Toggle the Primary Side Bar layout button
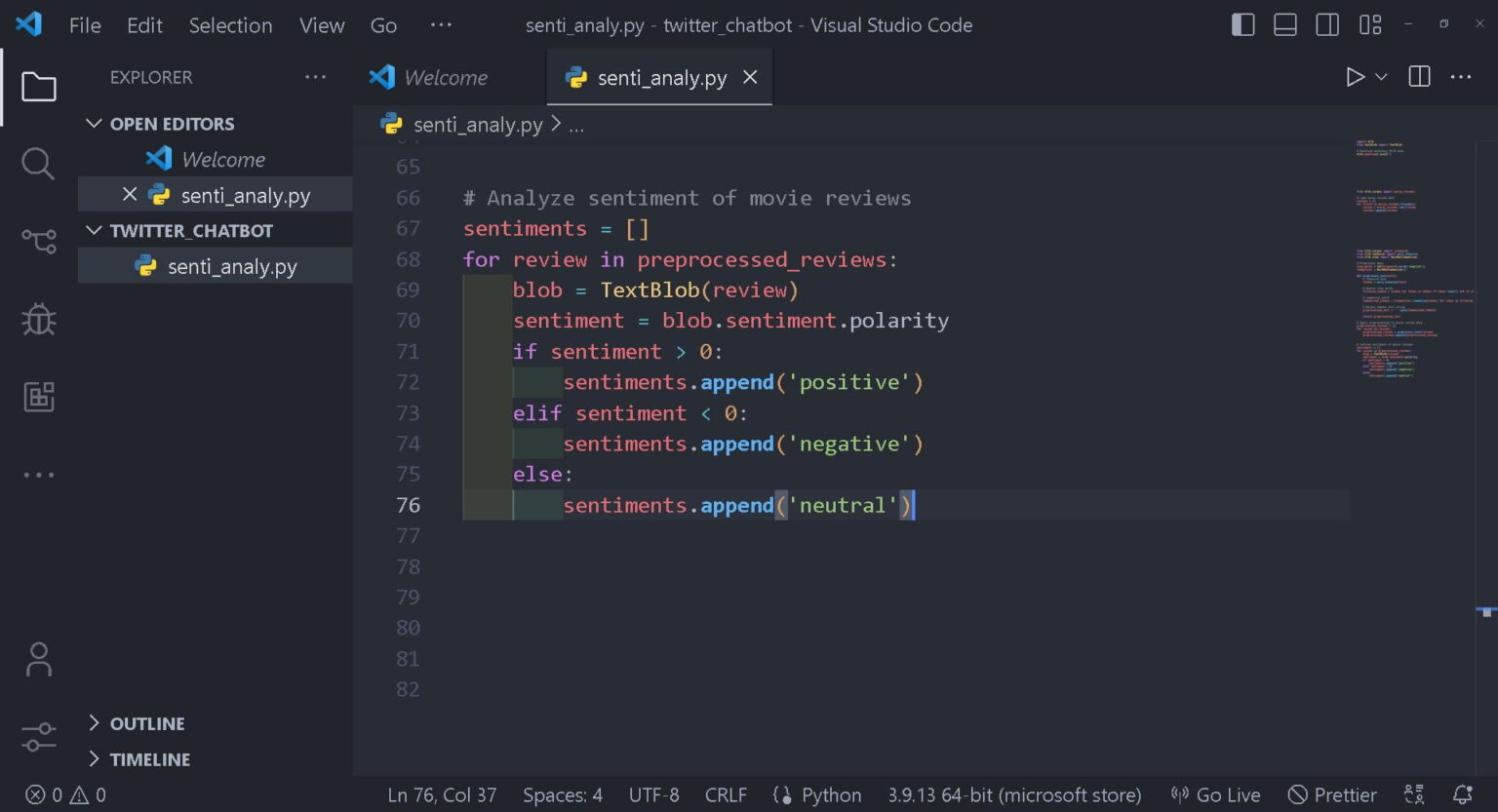Image resolution: width=1498 pixels, height=812 pixels. pyautogui.click(x=1242, y=25)
